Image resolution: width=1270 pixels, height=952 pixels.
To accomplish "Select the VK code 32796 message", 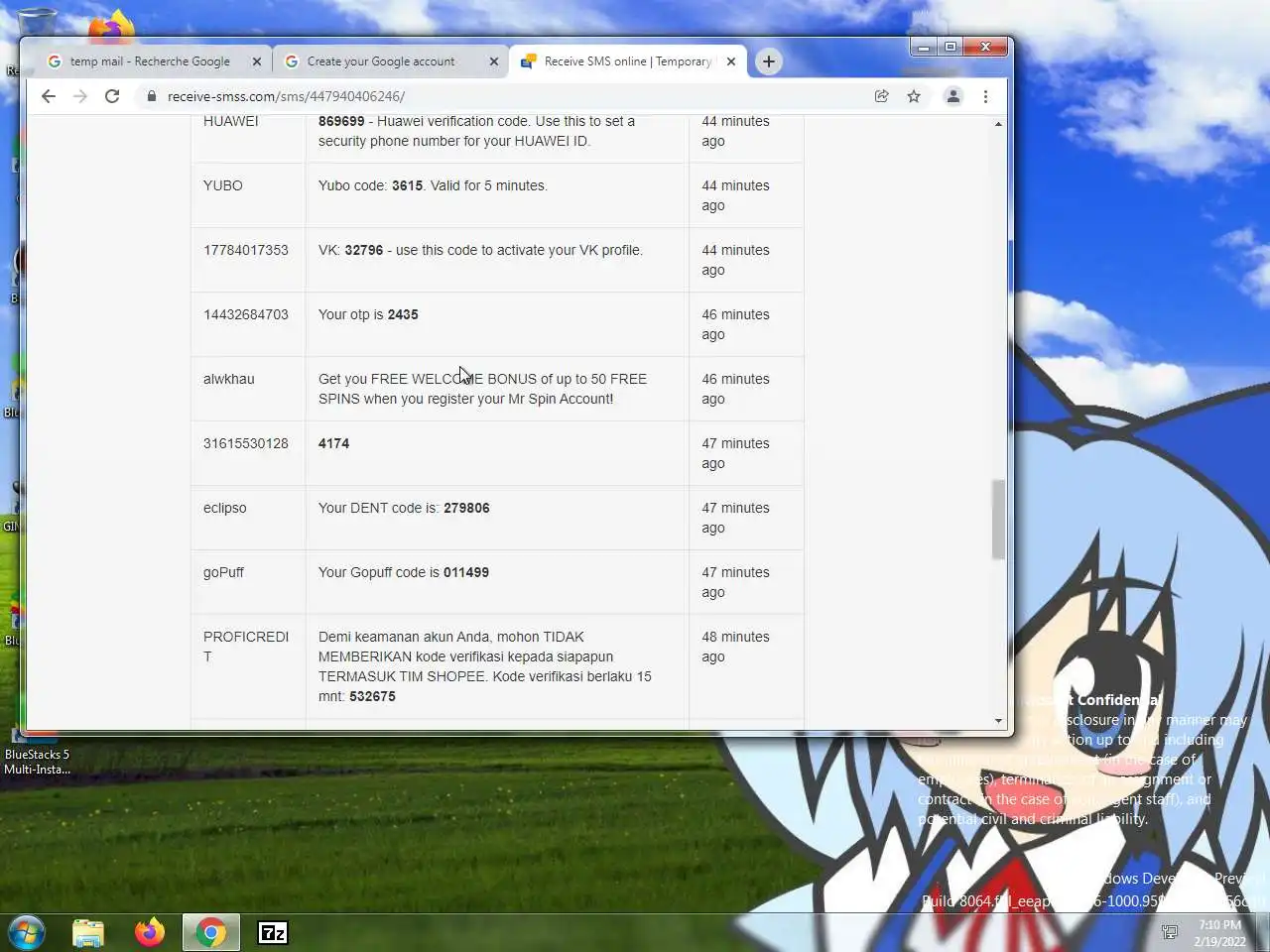I will point(480,250).
